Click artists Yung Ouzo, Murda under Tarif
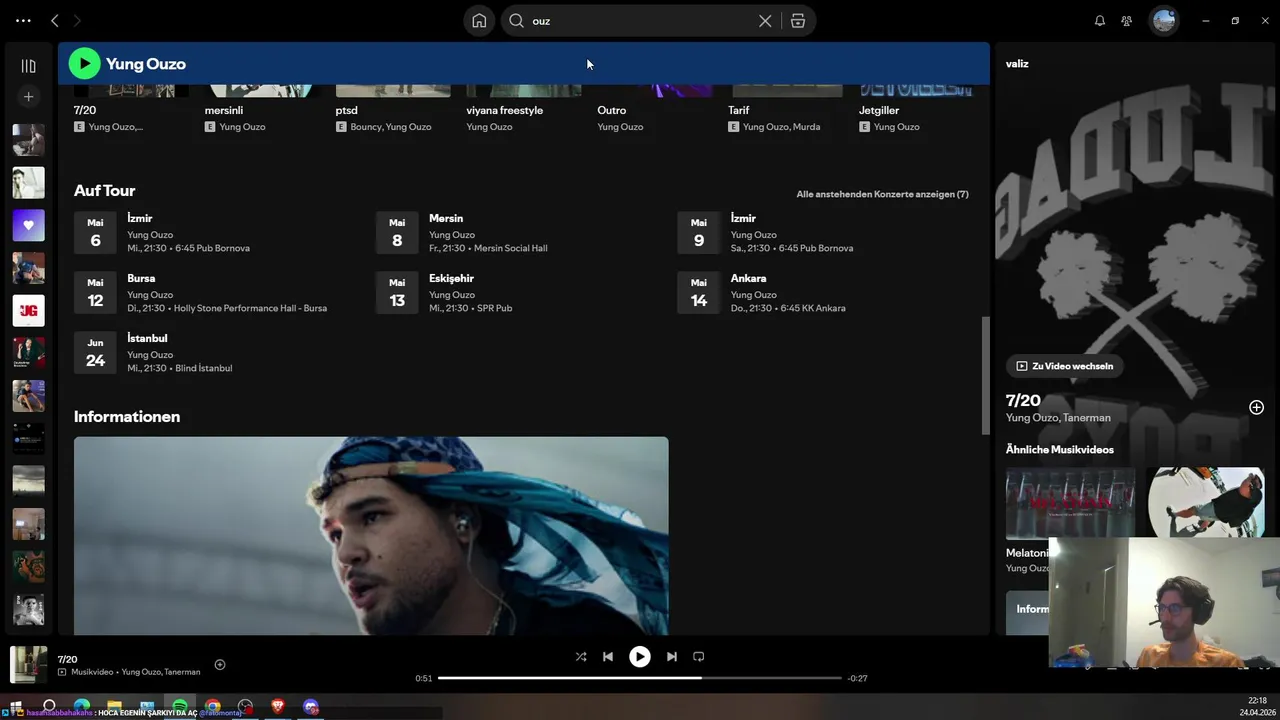 (782, 127)
